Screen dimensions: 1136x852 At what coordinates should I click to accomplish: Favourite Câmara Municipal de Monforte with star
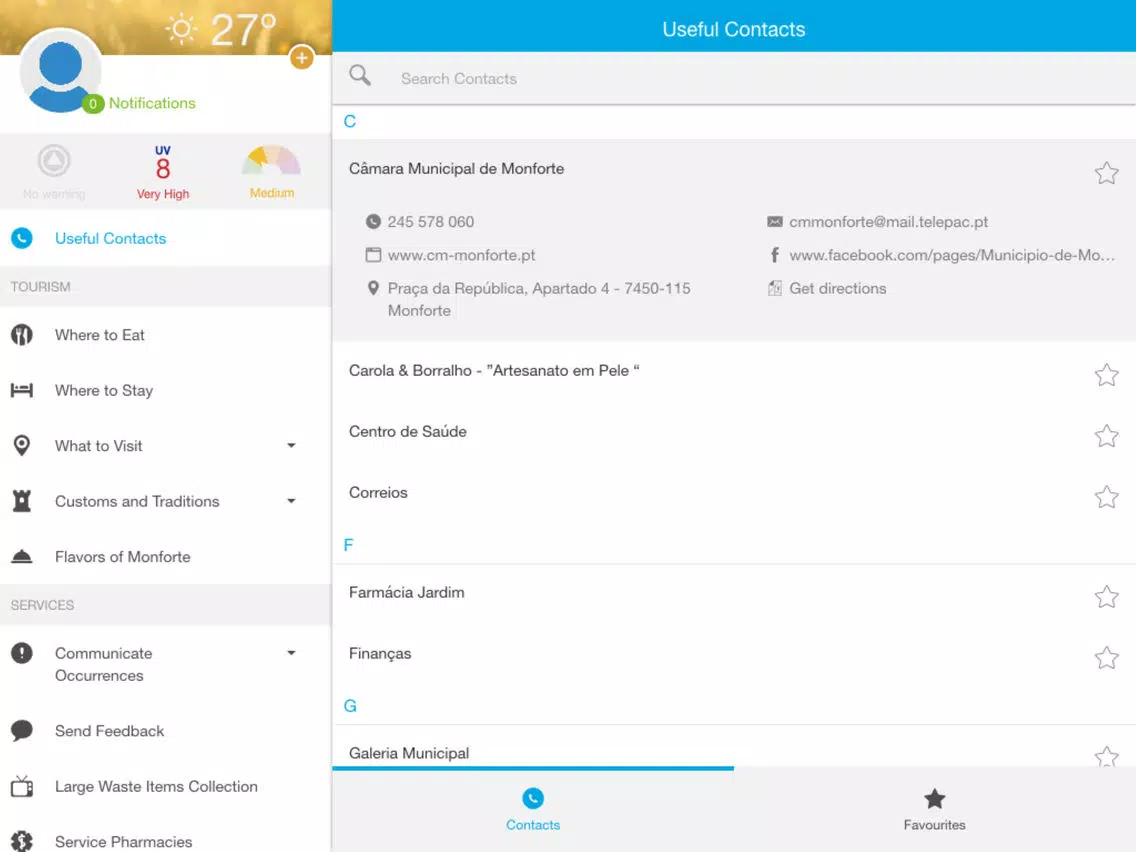[1106, 173]
